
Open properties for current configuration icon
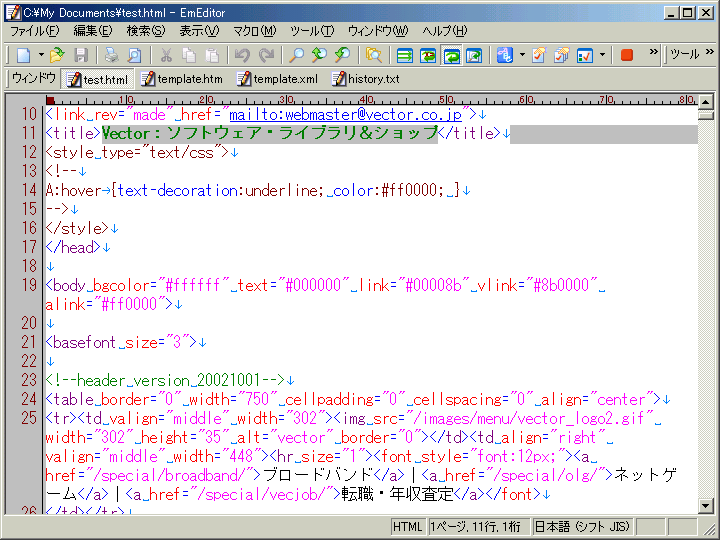(539, 56)
